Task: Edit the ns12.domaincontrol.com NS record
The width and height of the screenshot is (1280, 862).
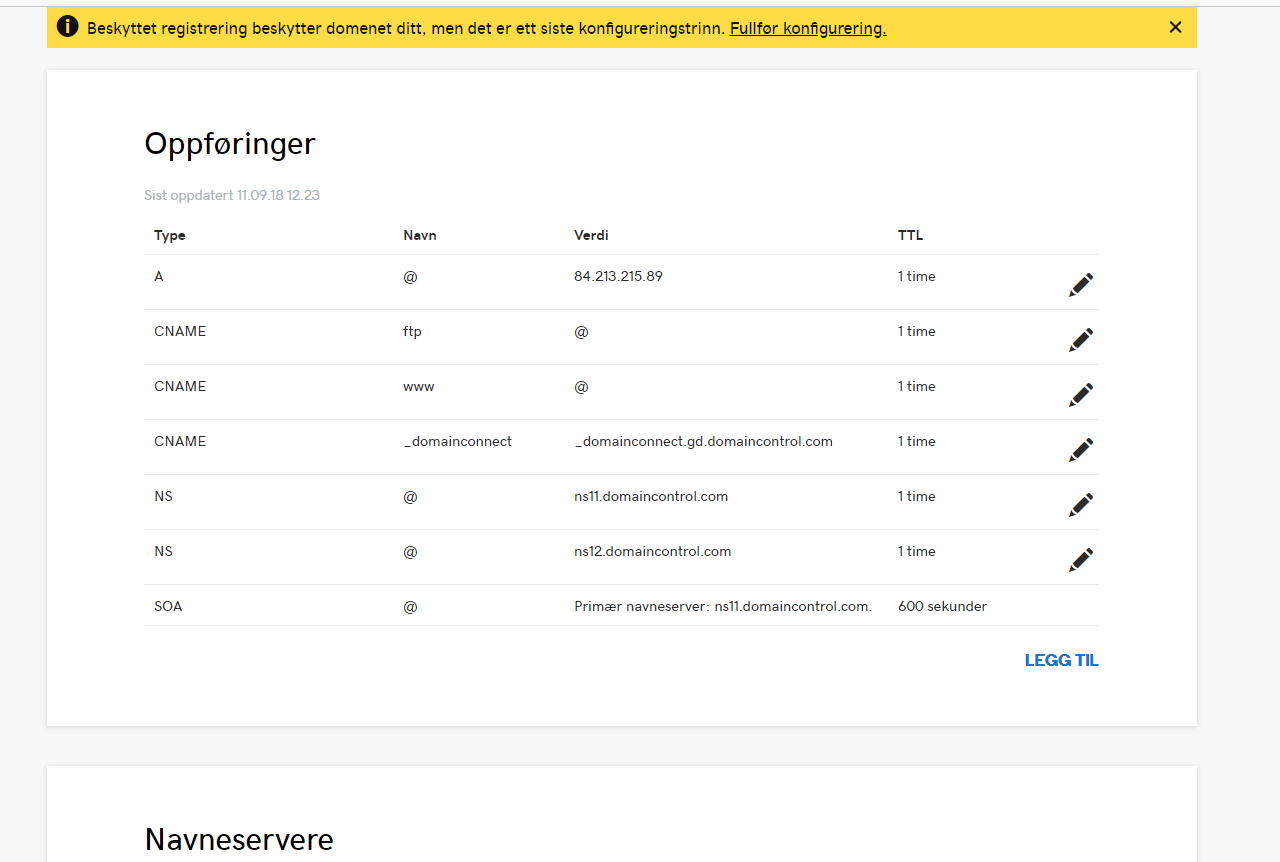Action: [1080, 560]
